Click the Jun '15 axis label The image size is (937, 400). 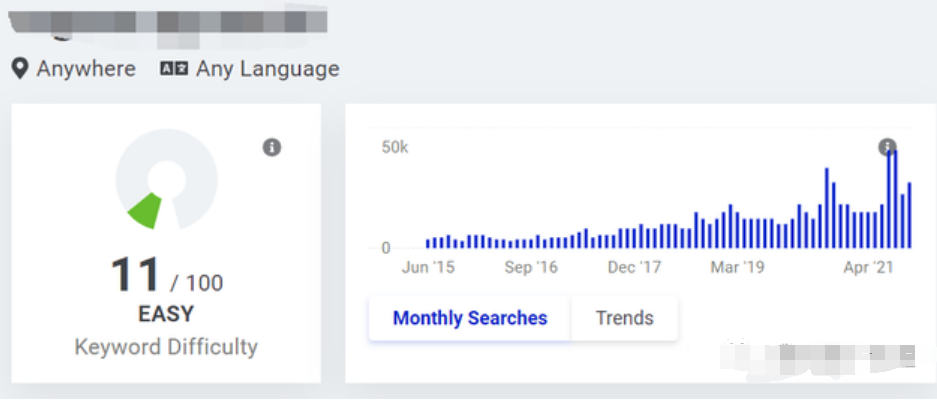click(x=428, y=267)
